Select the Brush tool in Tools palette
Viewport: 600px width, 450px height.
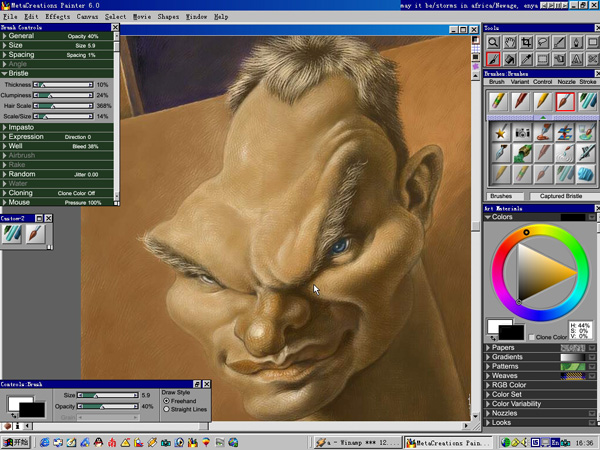pyautogui.click(x=493, y=59)
